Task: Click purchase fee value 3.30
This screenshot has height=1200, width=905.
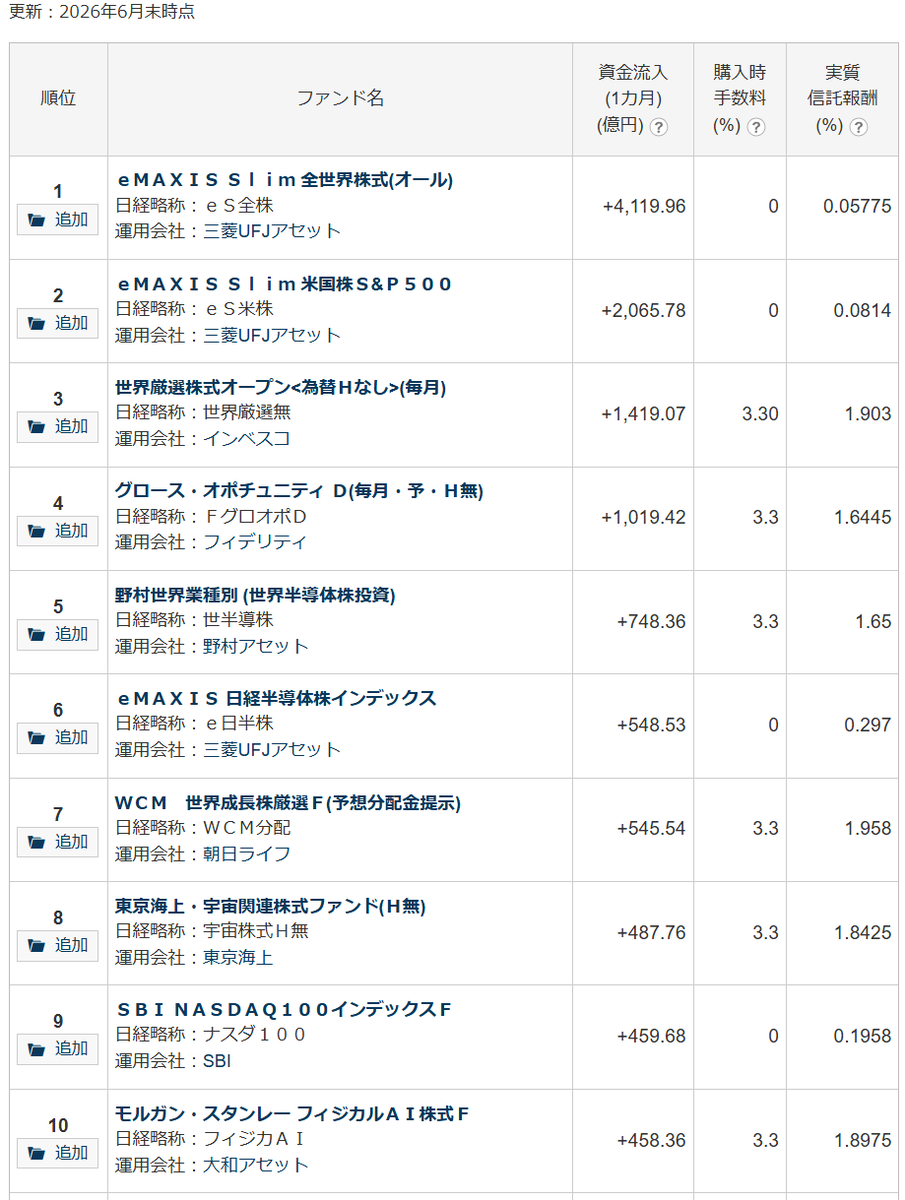Action: click(760, 414)
